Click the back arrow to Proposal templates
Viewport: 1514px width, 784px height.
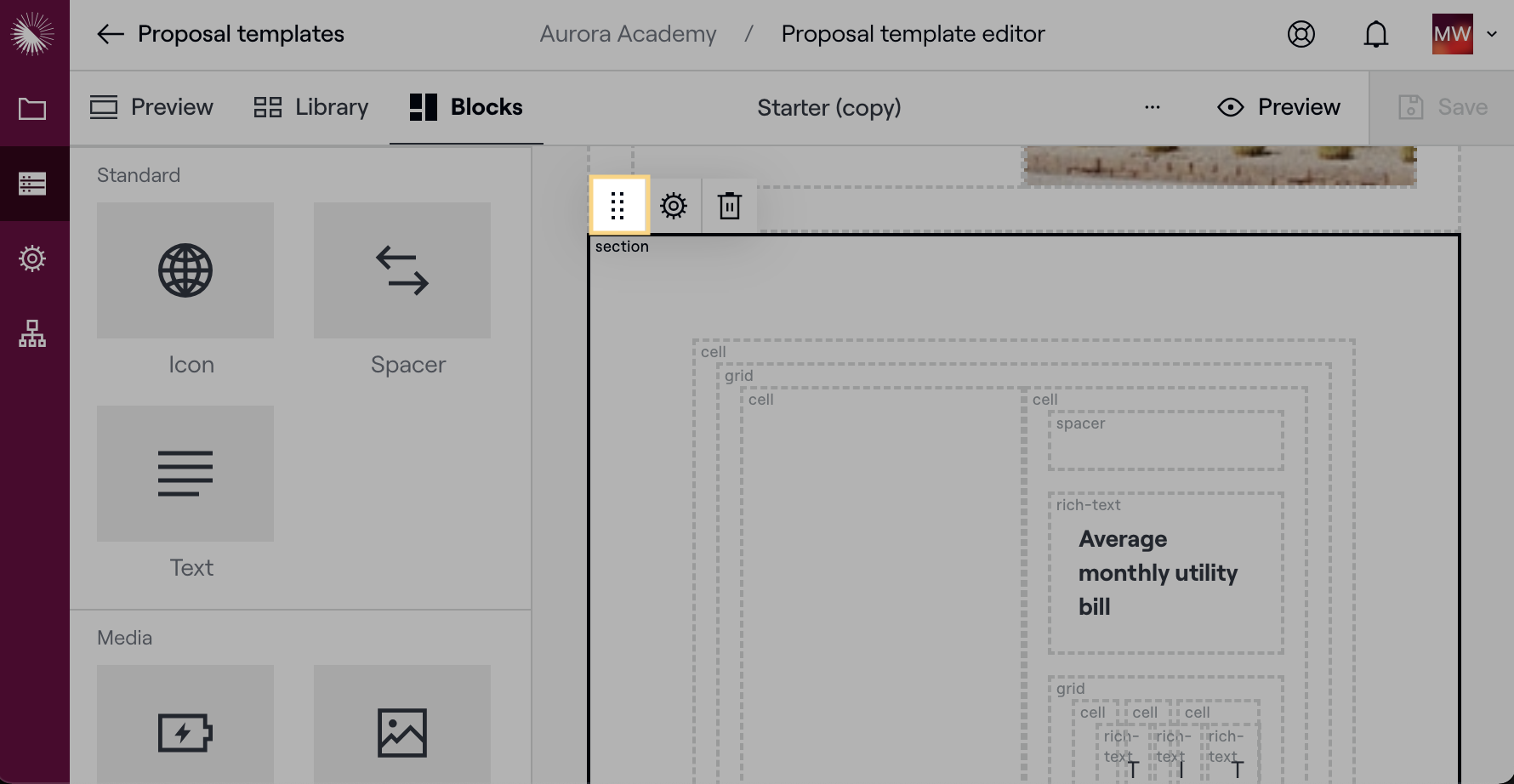[x=111, y=34]
